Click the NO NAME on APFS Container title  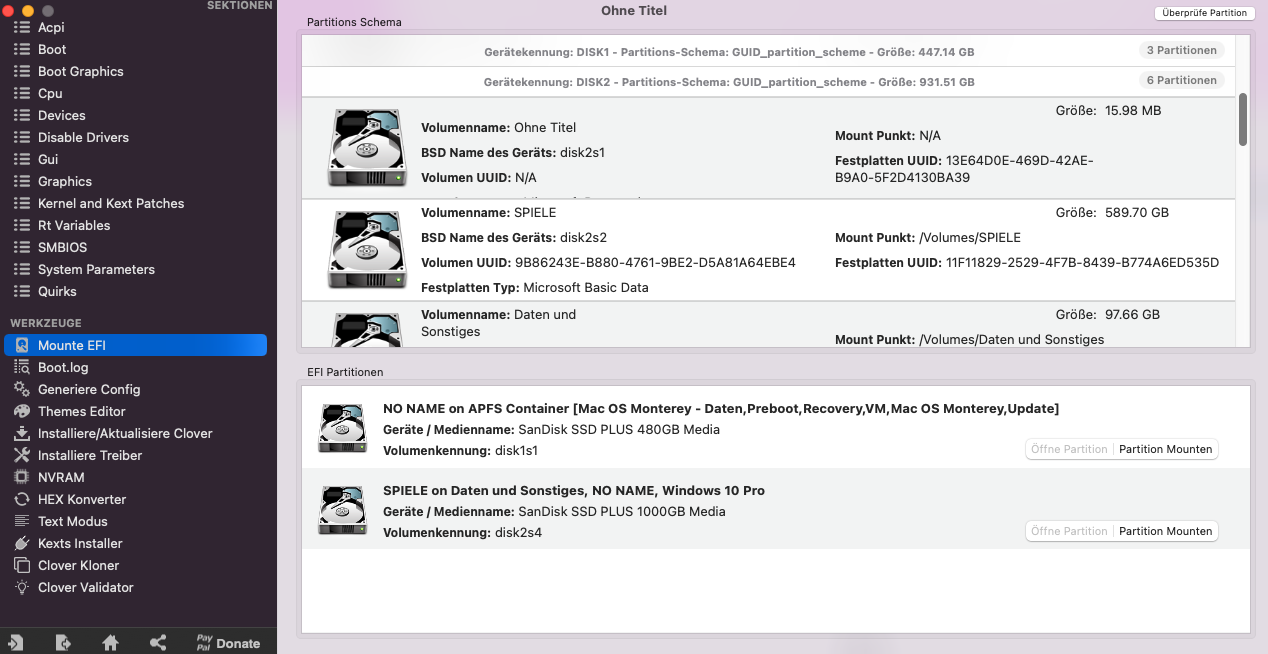click(721, 409)
